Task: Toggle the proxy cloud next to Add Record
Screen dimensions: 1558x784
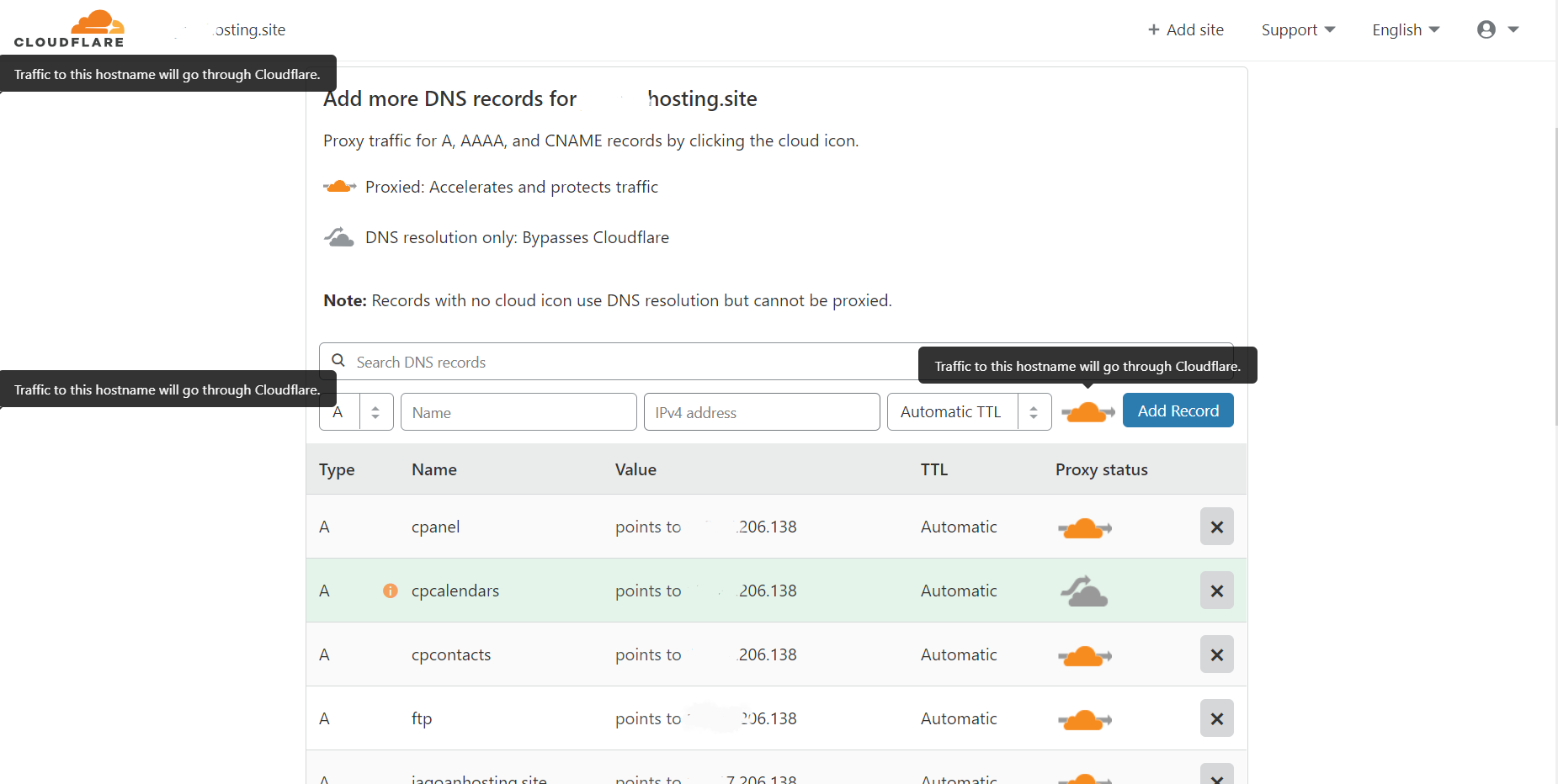Action: pos(1087,411)
